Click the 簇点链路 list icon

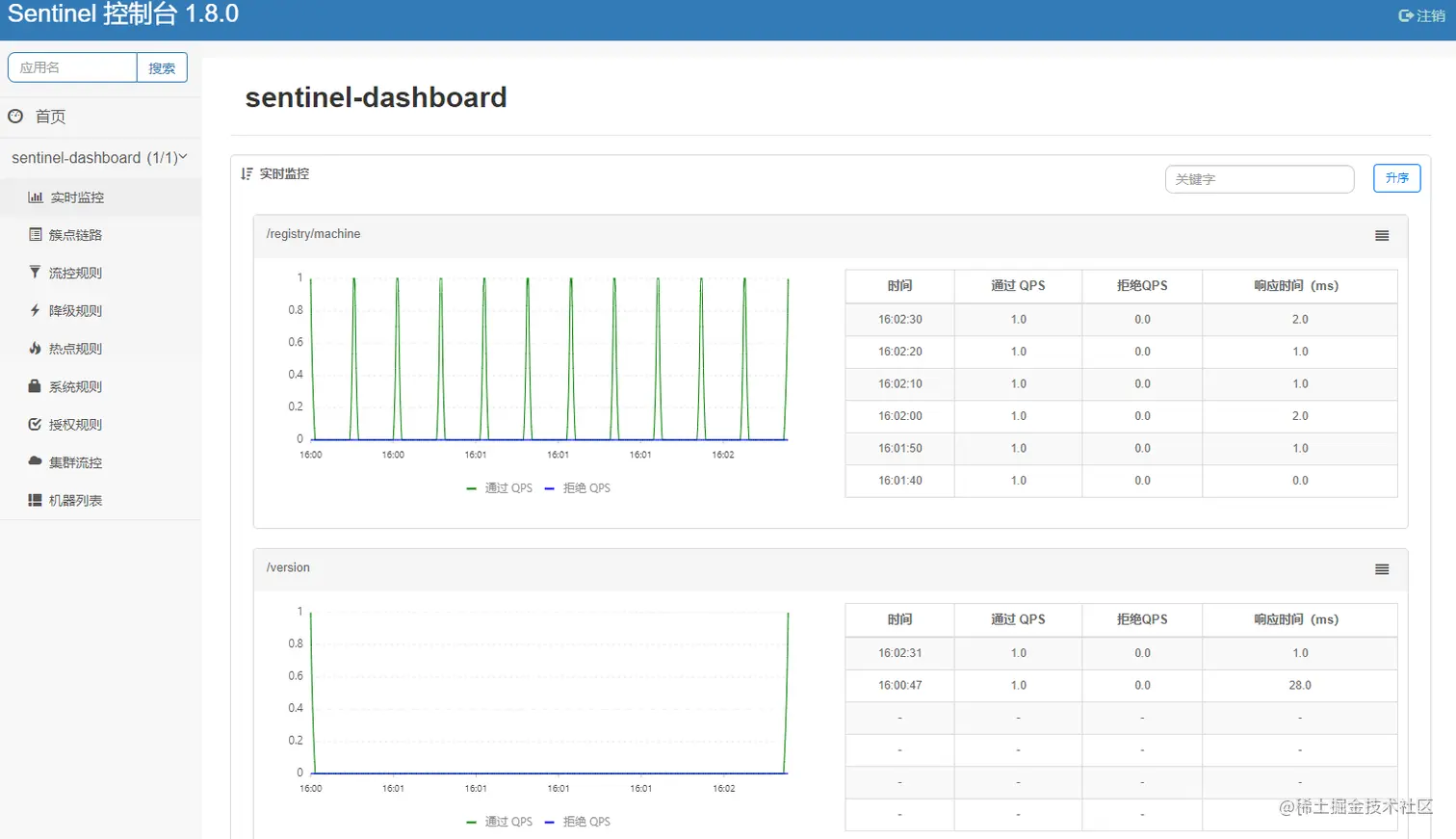36,234
